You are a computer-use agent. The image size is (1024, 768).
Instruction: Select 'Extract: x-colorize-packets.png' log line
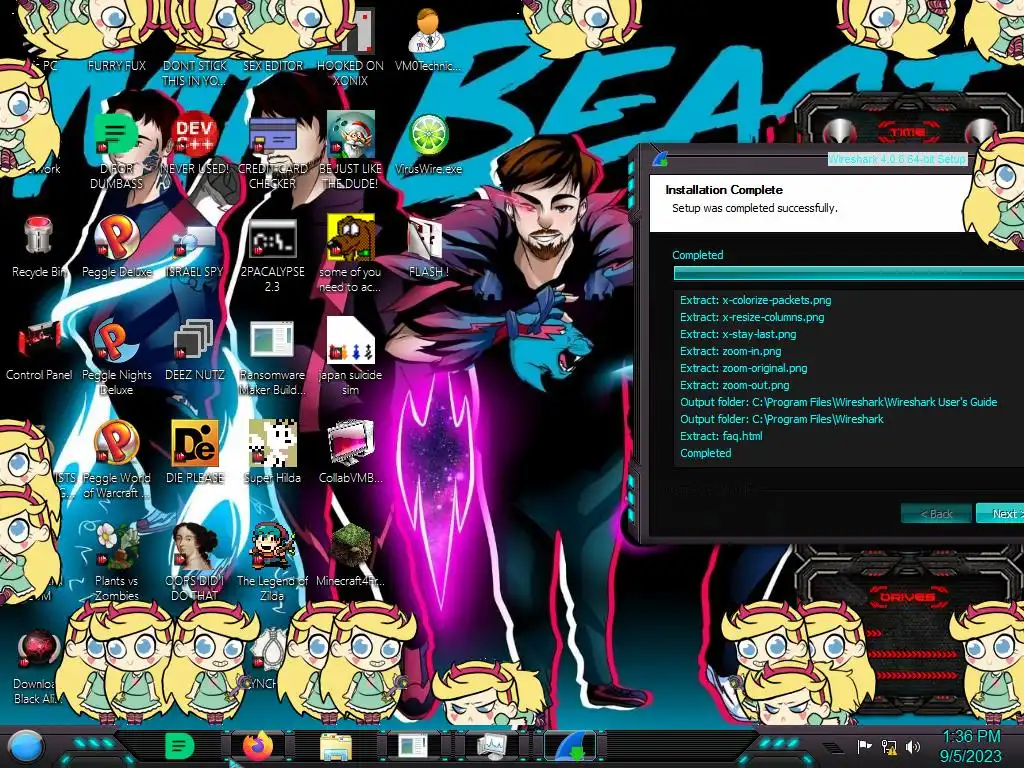(756, 300)
